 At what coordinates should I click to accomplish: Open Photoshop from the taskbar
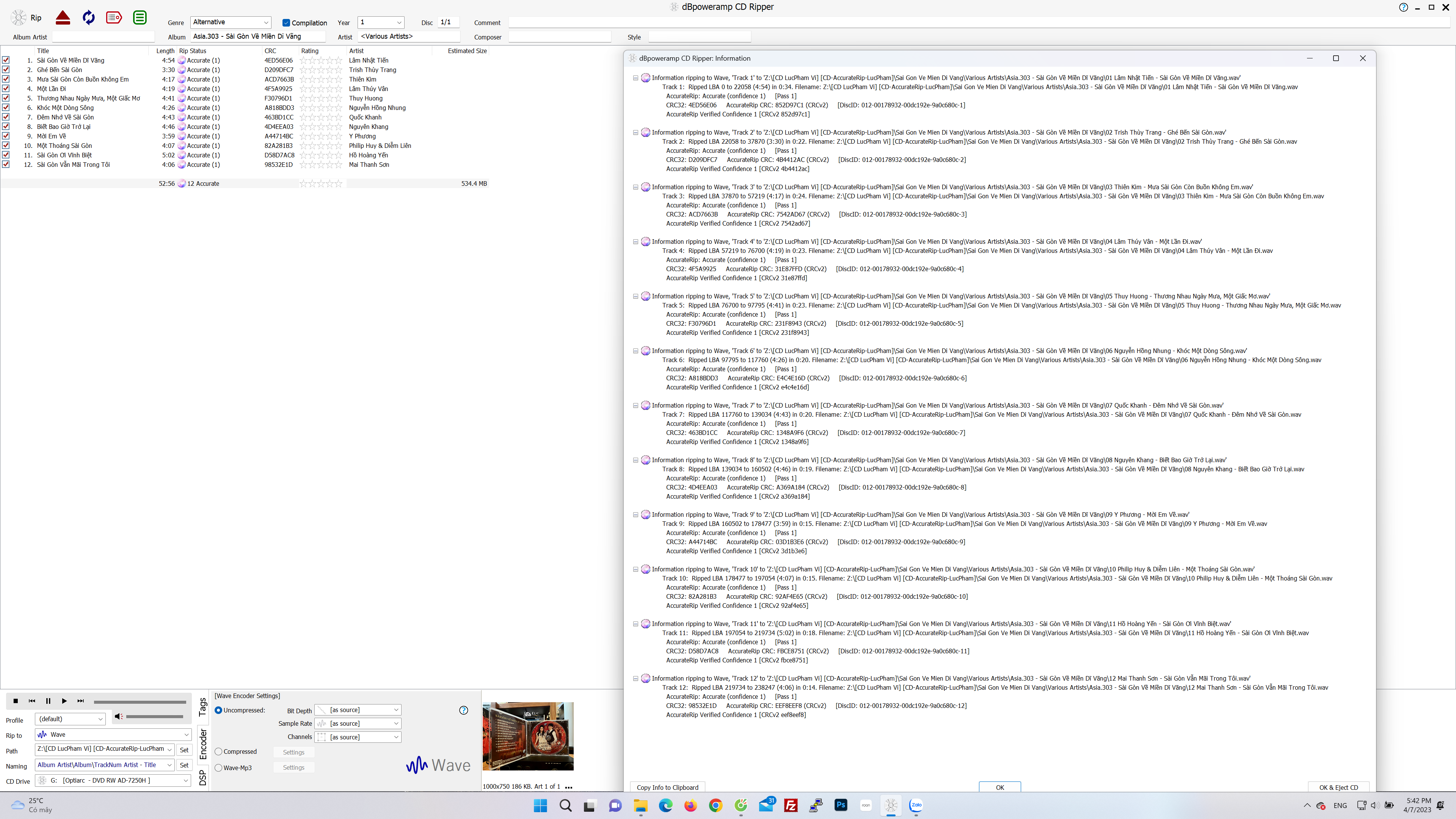841,805
